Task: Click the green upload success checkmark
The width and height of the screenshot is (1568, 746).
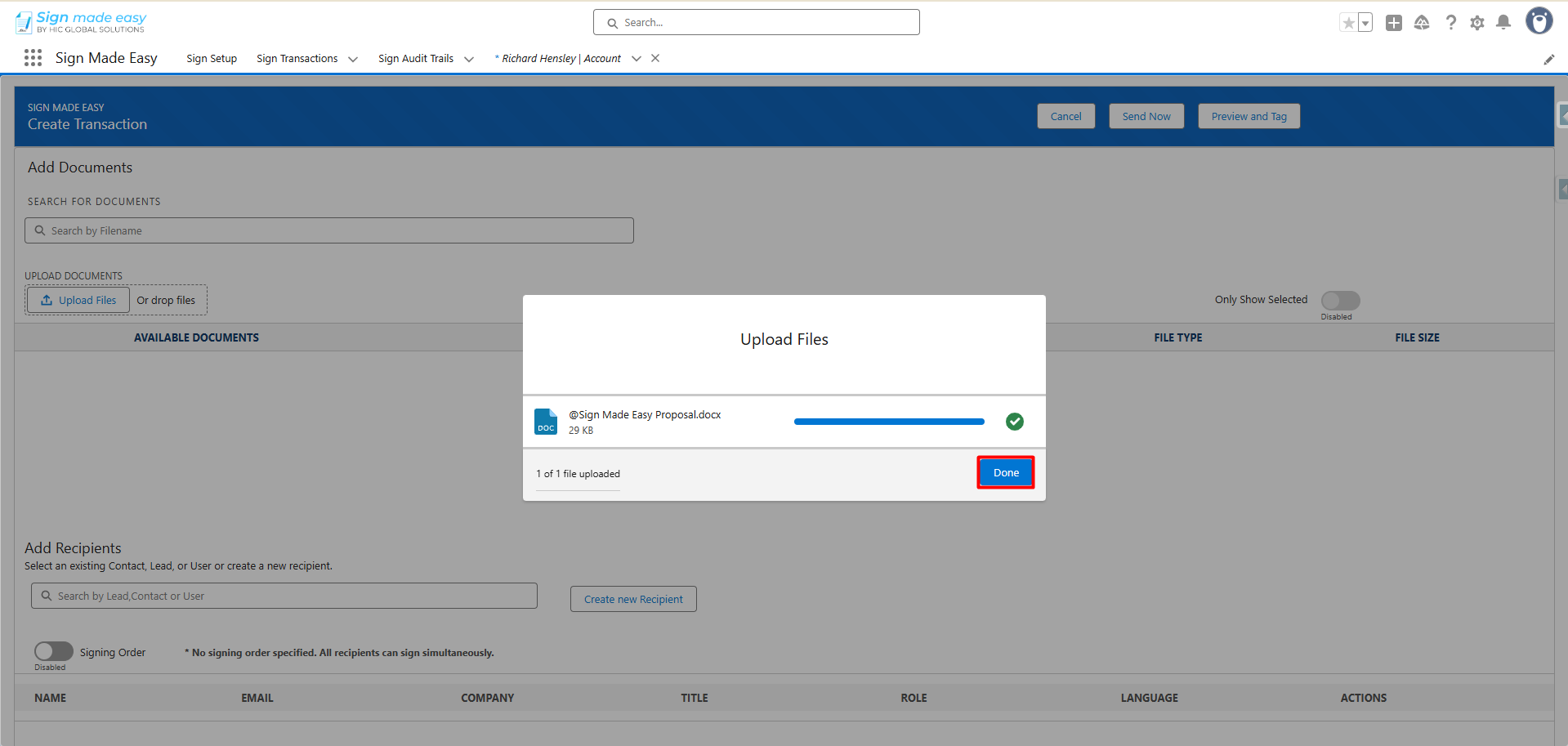Action: [x=1015, y=422]
